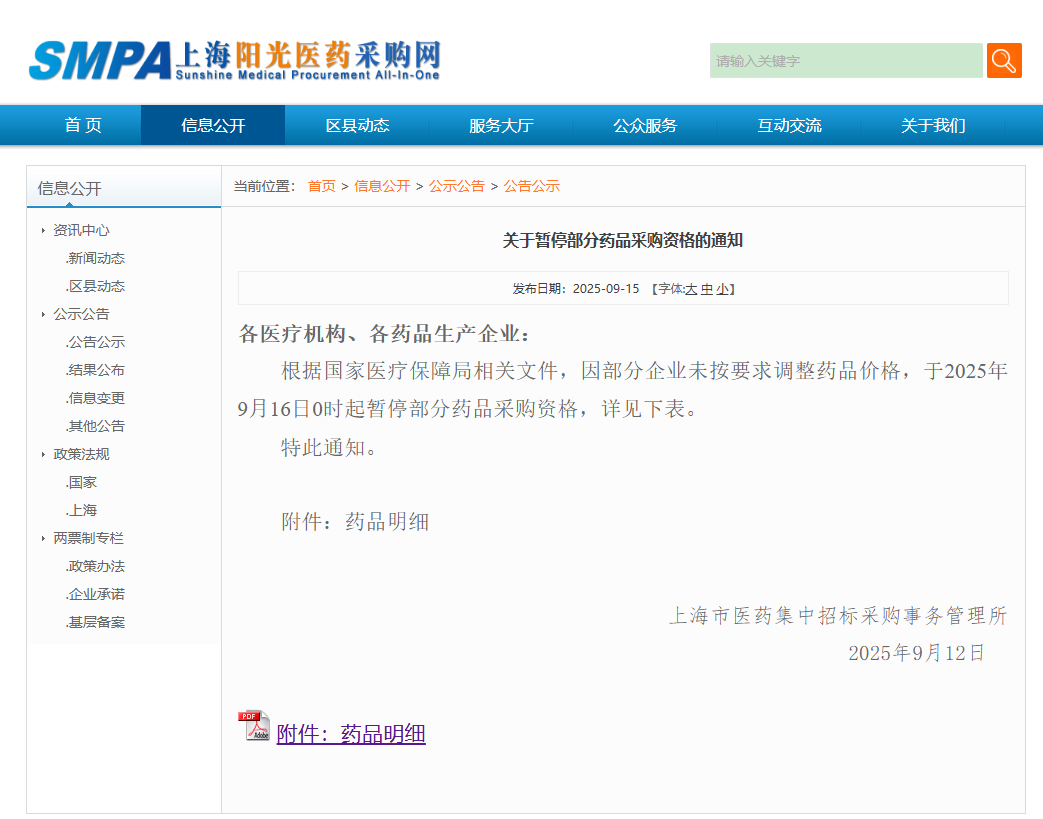This screenshot has width=1043, height=819.
Task: Collapse the 公示公告 sidebar section
Action: coord(43,315)
